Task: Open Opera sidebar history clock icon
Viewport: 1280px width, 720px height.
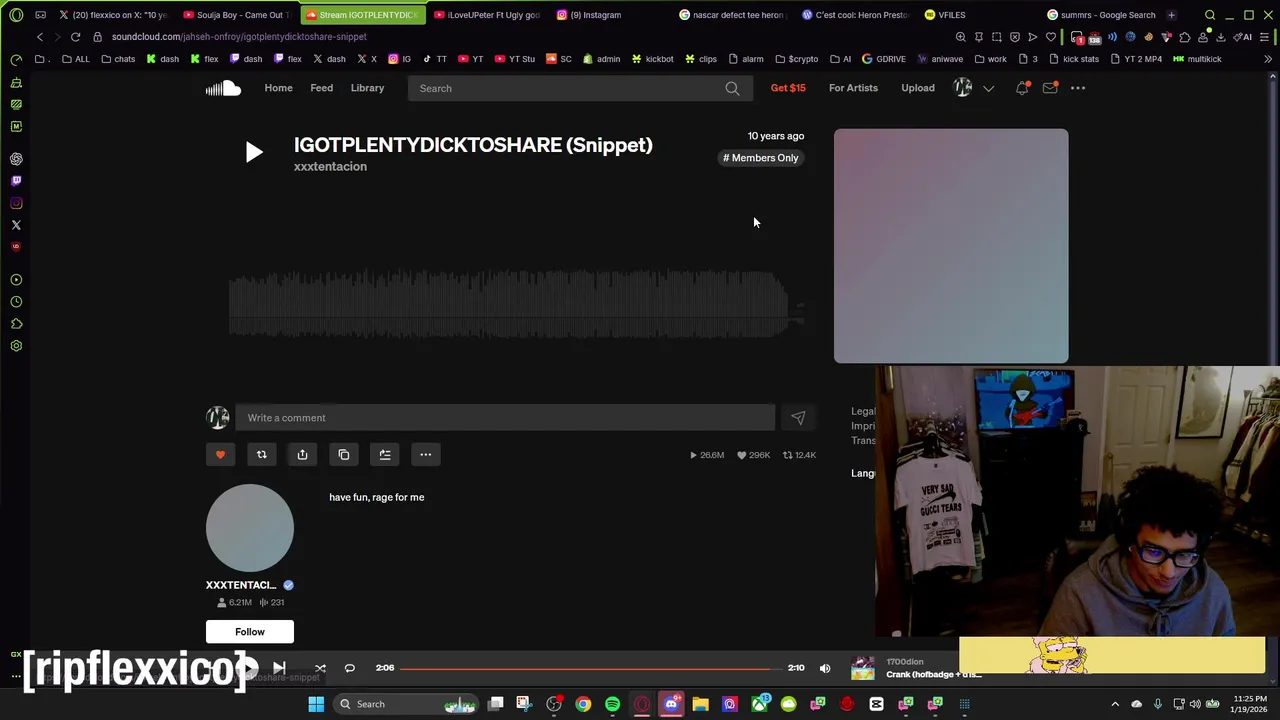Action: [16, 302]
